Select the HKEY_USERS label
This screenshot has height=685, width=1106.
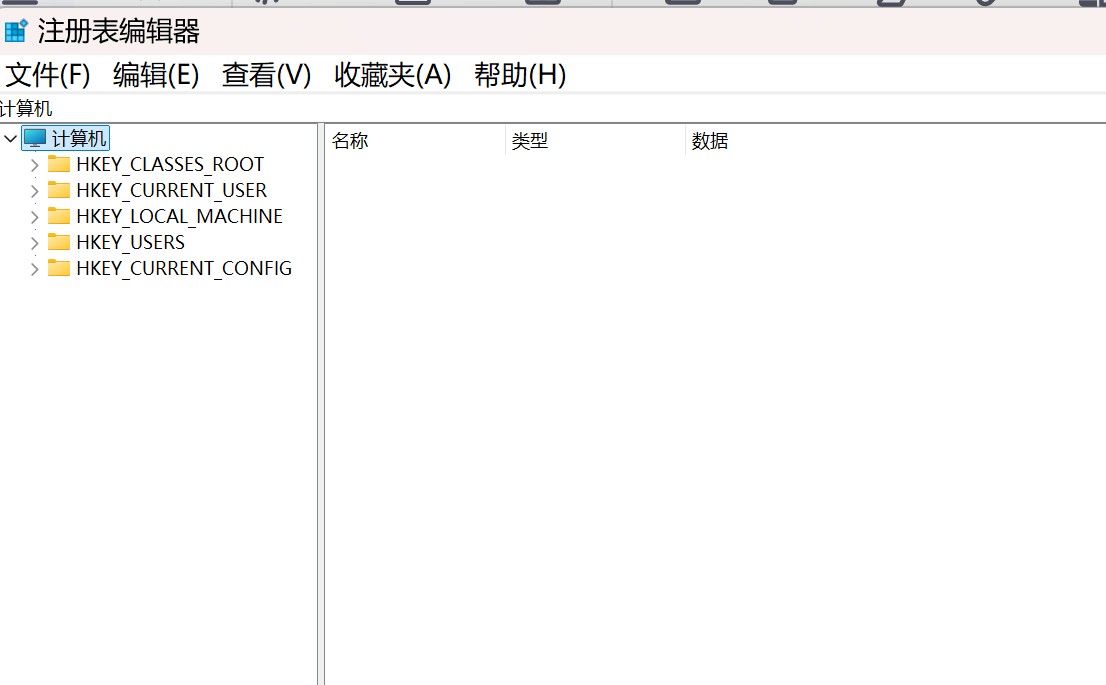pos(130,242)
